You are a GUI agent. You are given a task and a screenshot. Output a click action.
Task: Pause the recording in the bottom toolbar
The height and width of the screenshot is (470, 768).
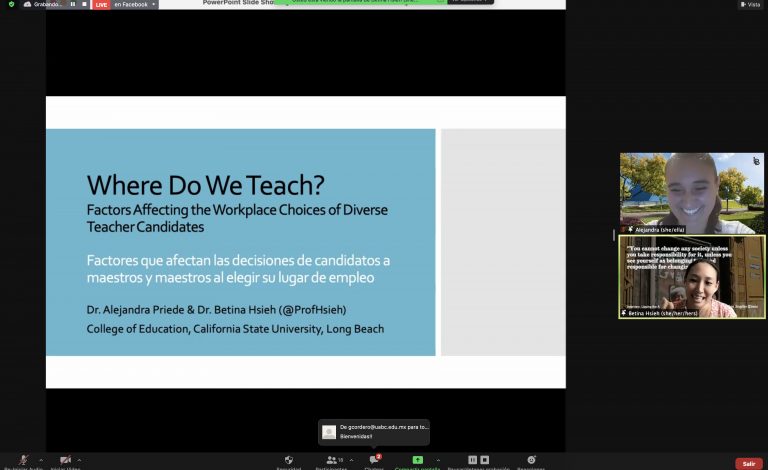tap(472, 460)
